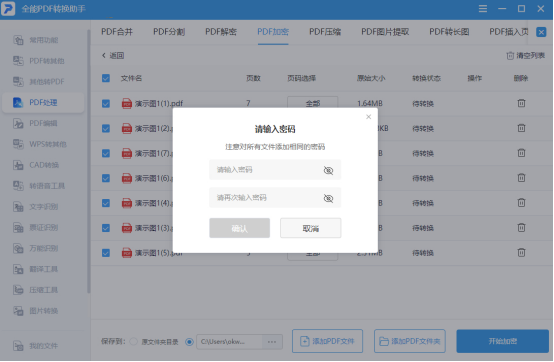Click trash icon for 演示图1(2) row
The image size is (554, 362).
(x=521, y=128)
